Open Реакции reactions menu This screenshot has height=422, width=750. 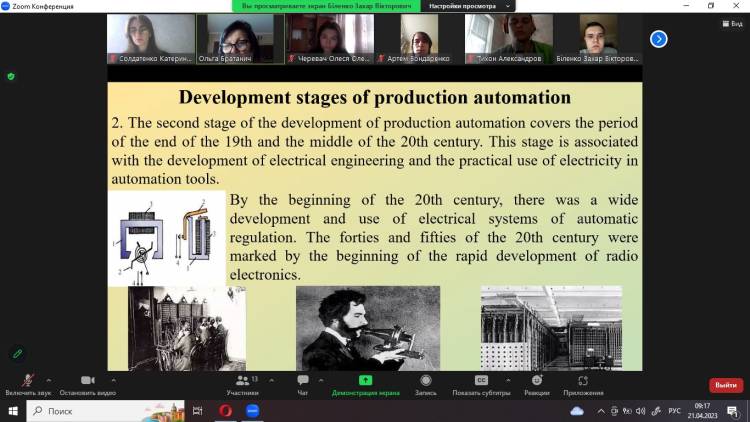coord(537,382)
